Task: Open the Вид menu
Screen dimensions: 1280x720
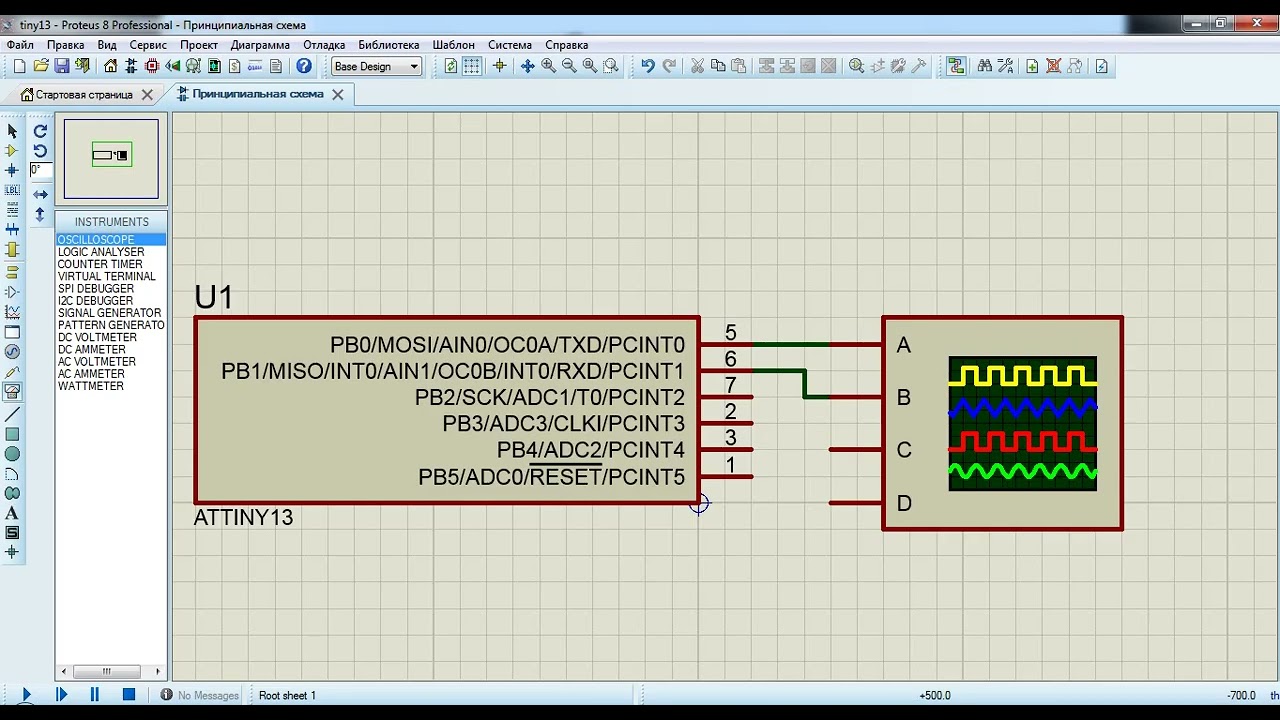Action: 107,45
